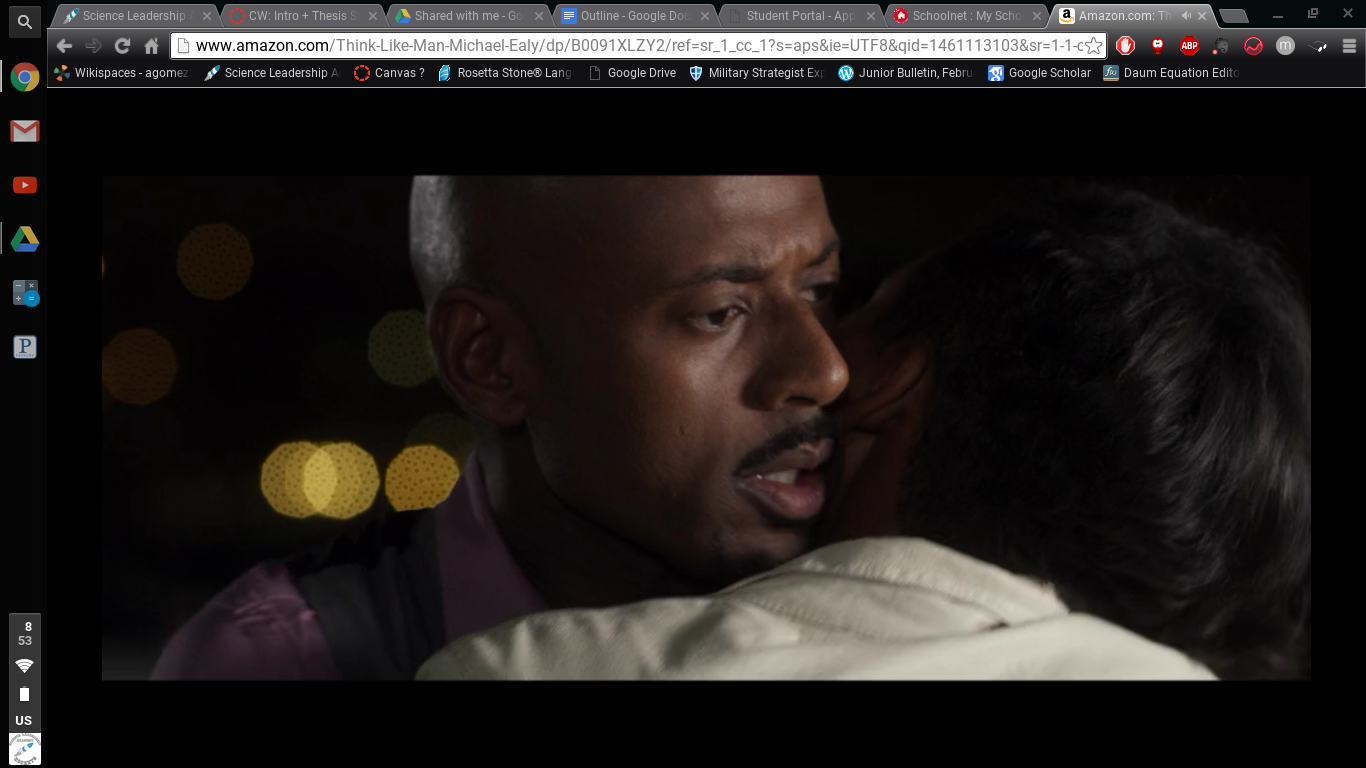Click the movie video player frame
Viewport: 1366px width, 768px height.
(706, 428)
